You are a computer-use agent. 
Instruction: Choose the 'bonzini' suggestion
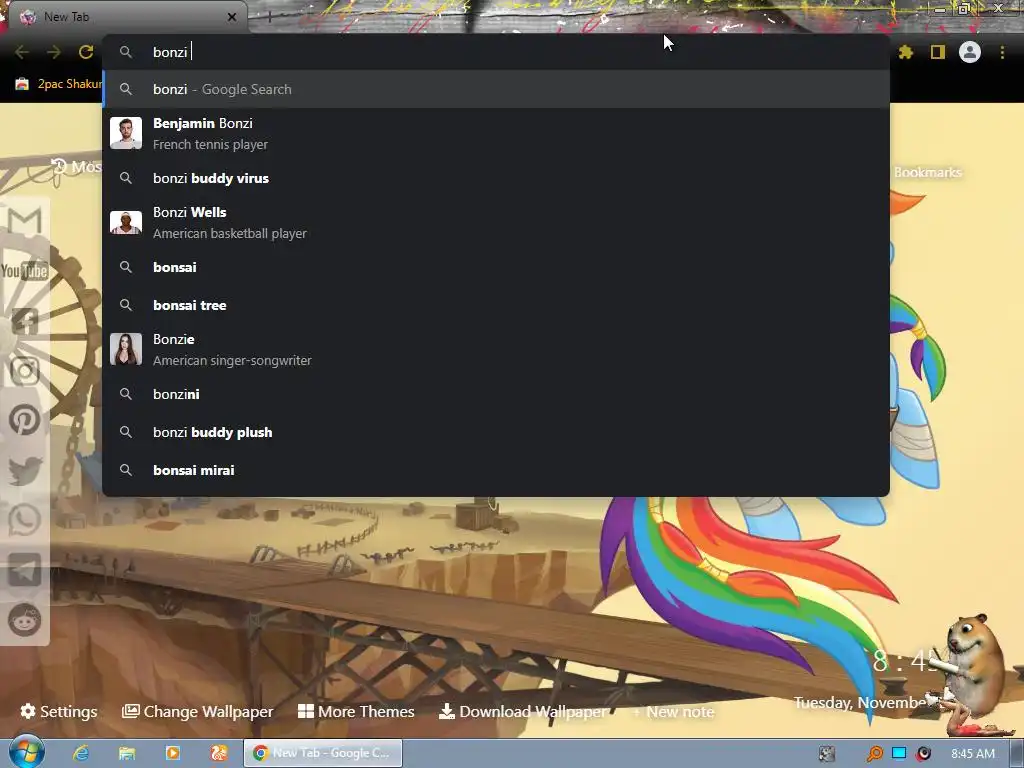coord(496,394)
